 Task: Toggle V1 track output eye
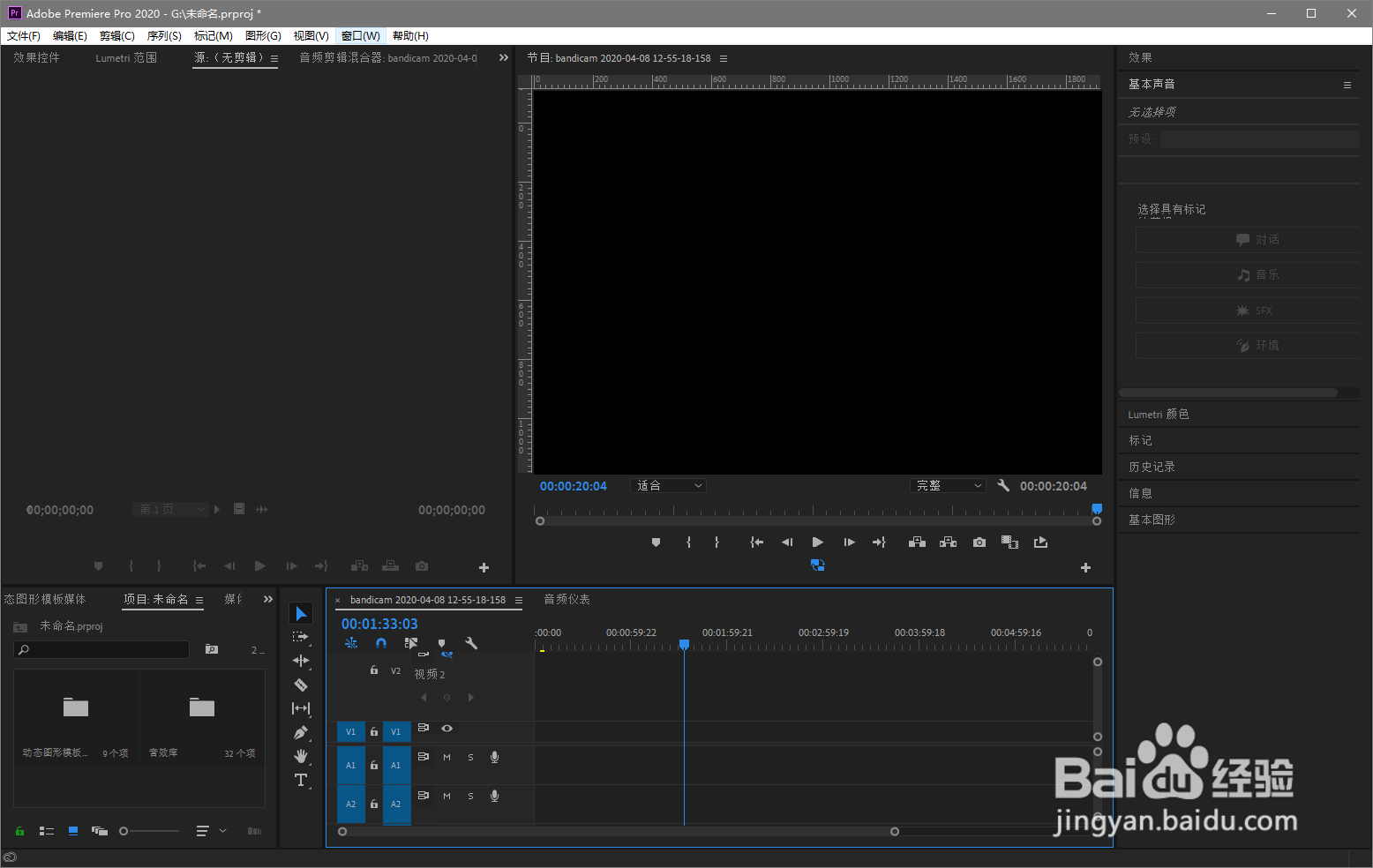[x=446, y=729]
